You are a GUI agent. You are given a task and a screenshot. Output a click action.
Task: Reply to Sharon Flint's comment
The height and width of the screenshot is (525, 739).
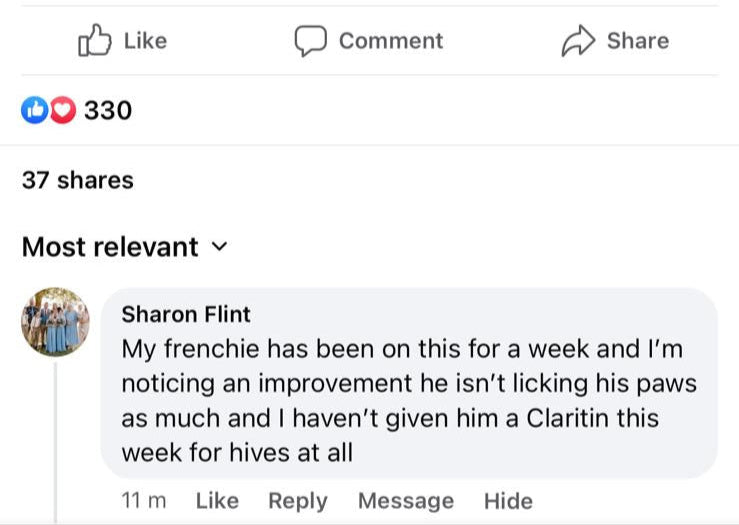click(x=297, y=501)
